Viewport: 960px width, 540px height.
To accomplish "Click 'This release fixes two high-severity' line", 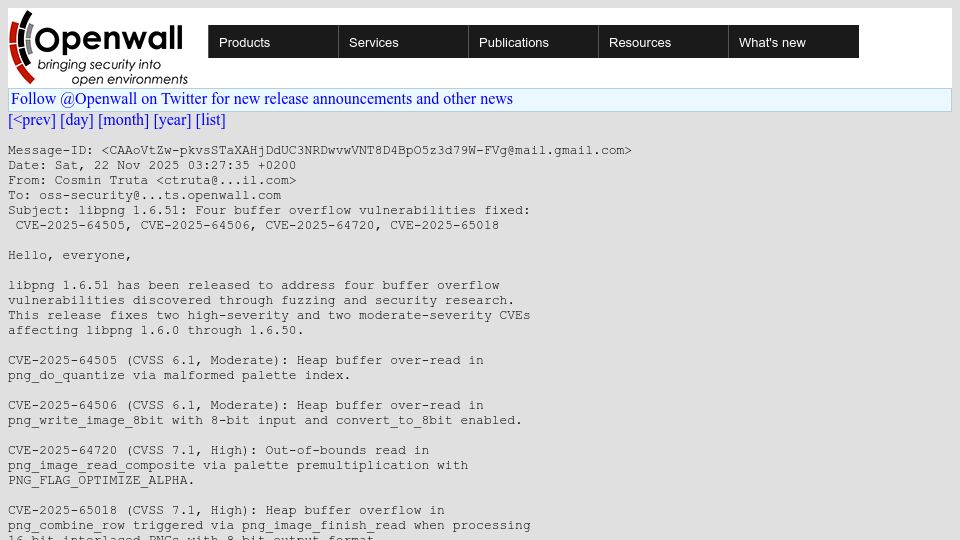I will point(269,315).
